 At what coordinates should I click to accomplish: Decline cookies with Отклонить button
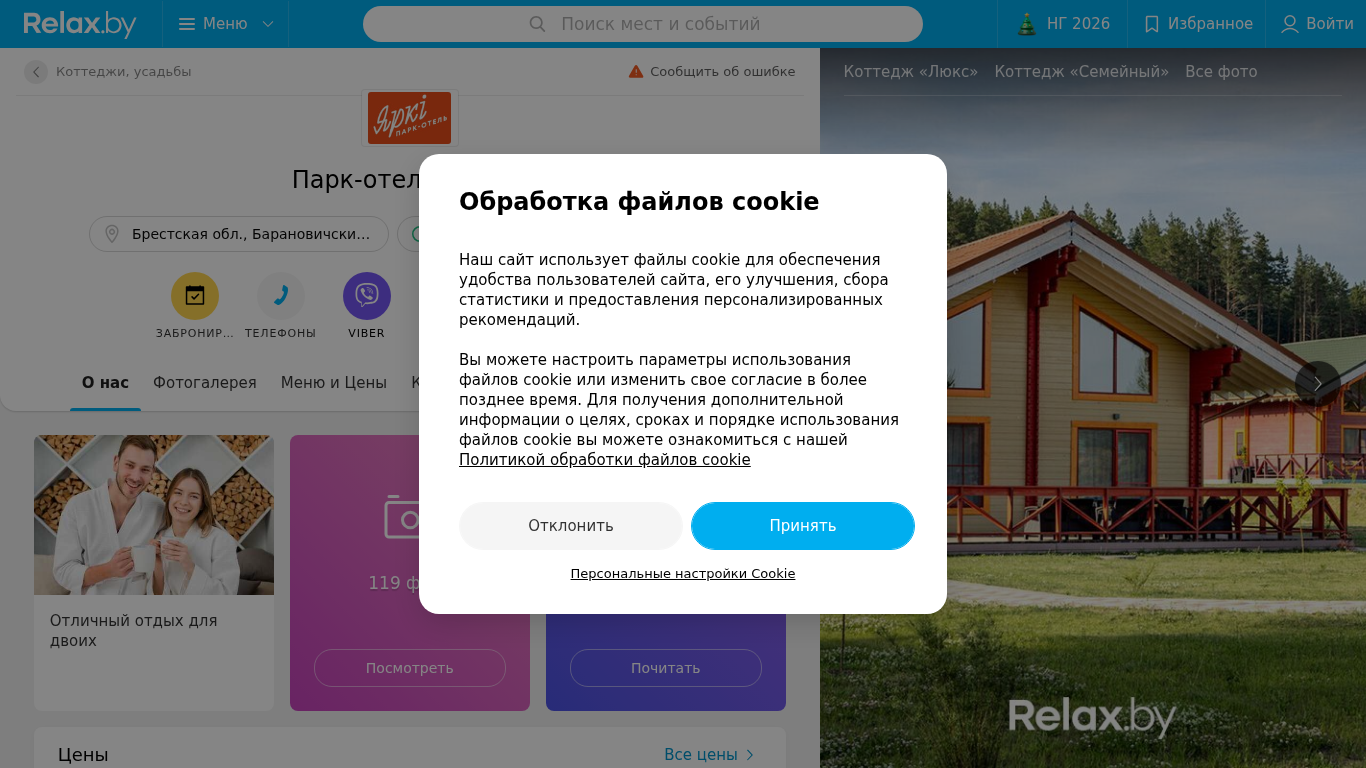coord(571,526)
